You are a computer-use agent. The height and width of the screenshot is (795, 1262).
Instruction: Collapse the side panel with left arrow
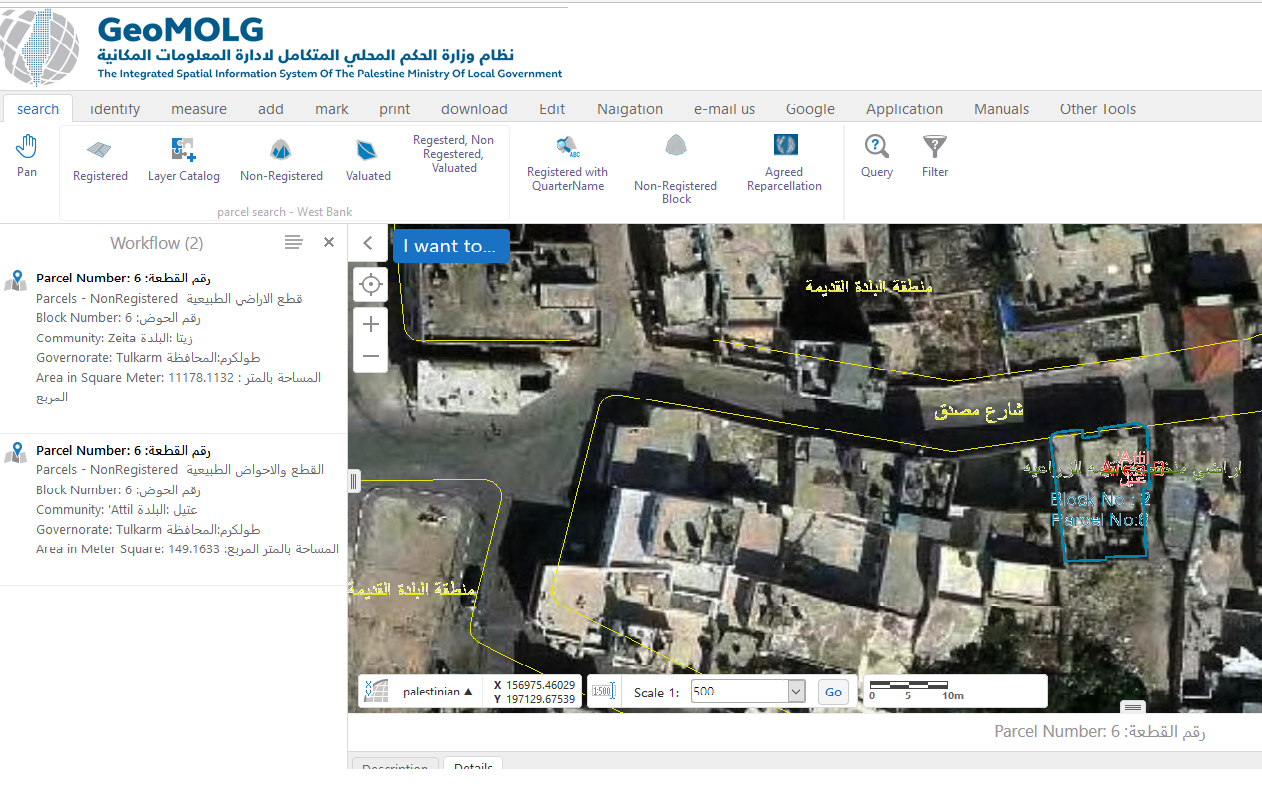pyautogui.click(x=368, y=243)
